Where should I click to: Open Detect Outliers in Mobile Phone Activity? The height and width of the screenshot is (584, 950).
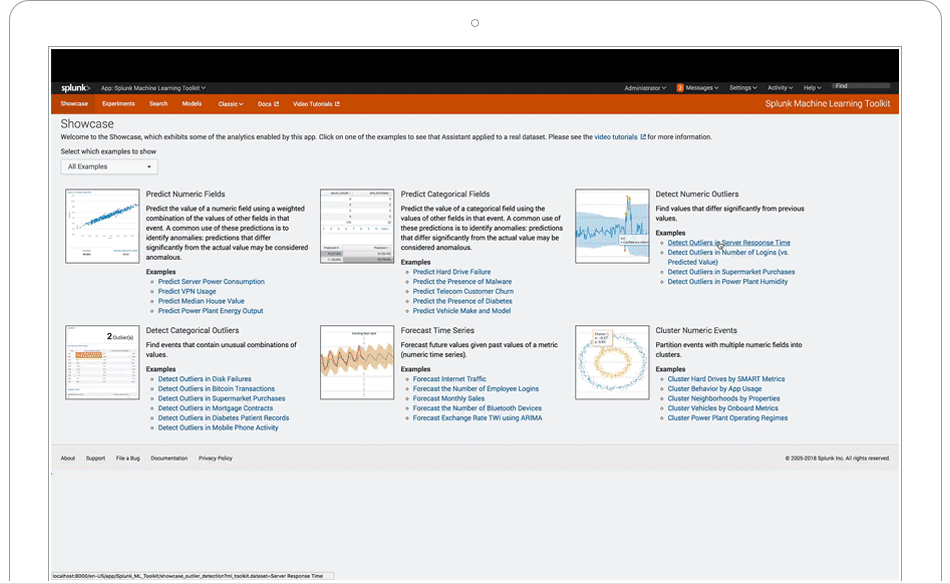218,428
